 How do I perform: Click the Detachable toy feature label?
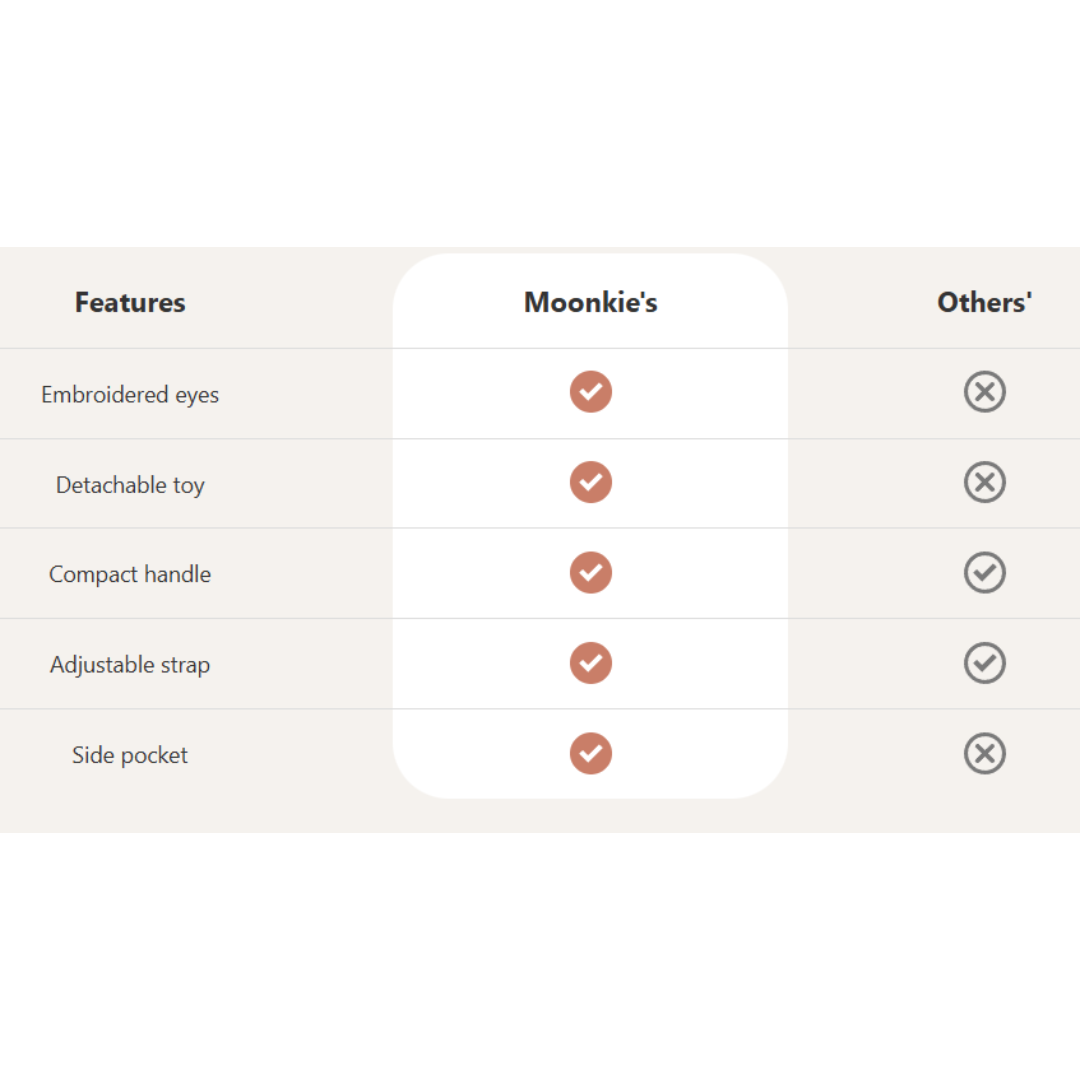(x=130, y=485)
